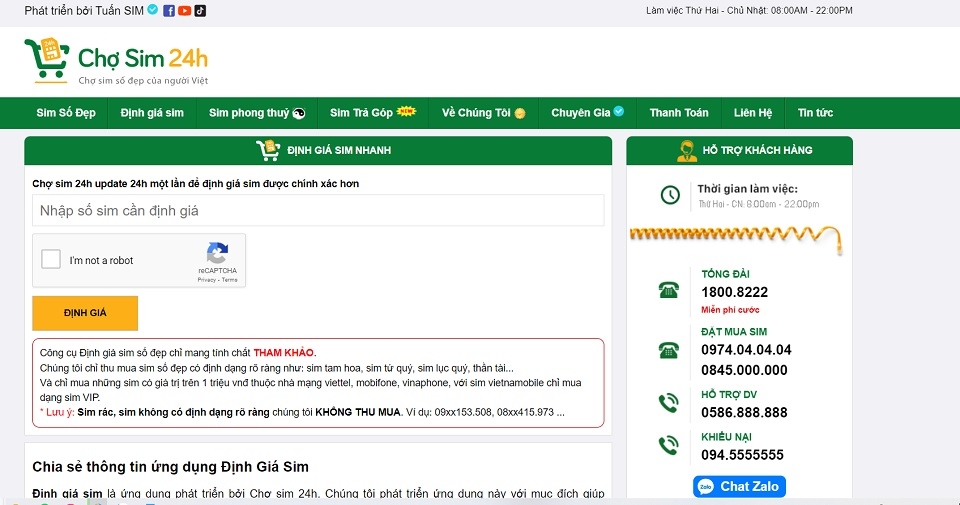Click the ringing phone icon beside Hỗ Trợ DV
Screen dimensions: 960x505
tap(669, 403)
